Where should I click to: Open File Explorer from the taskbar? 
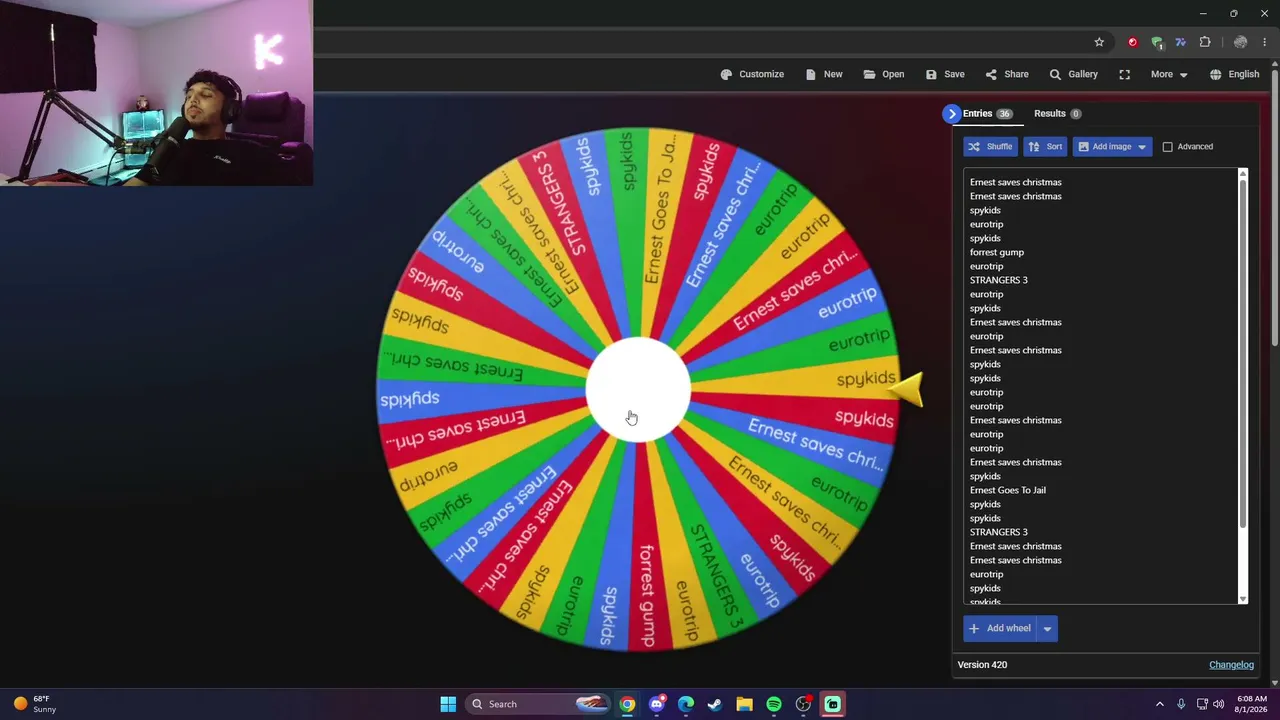coord(744,704)
